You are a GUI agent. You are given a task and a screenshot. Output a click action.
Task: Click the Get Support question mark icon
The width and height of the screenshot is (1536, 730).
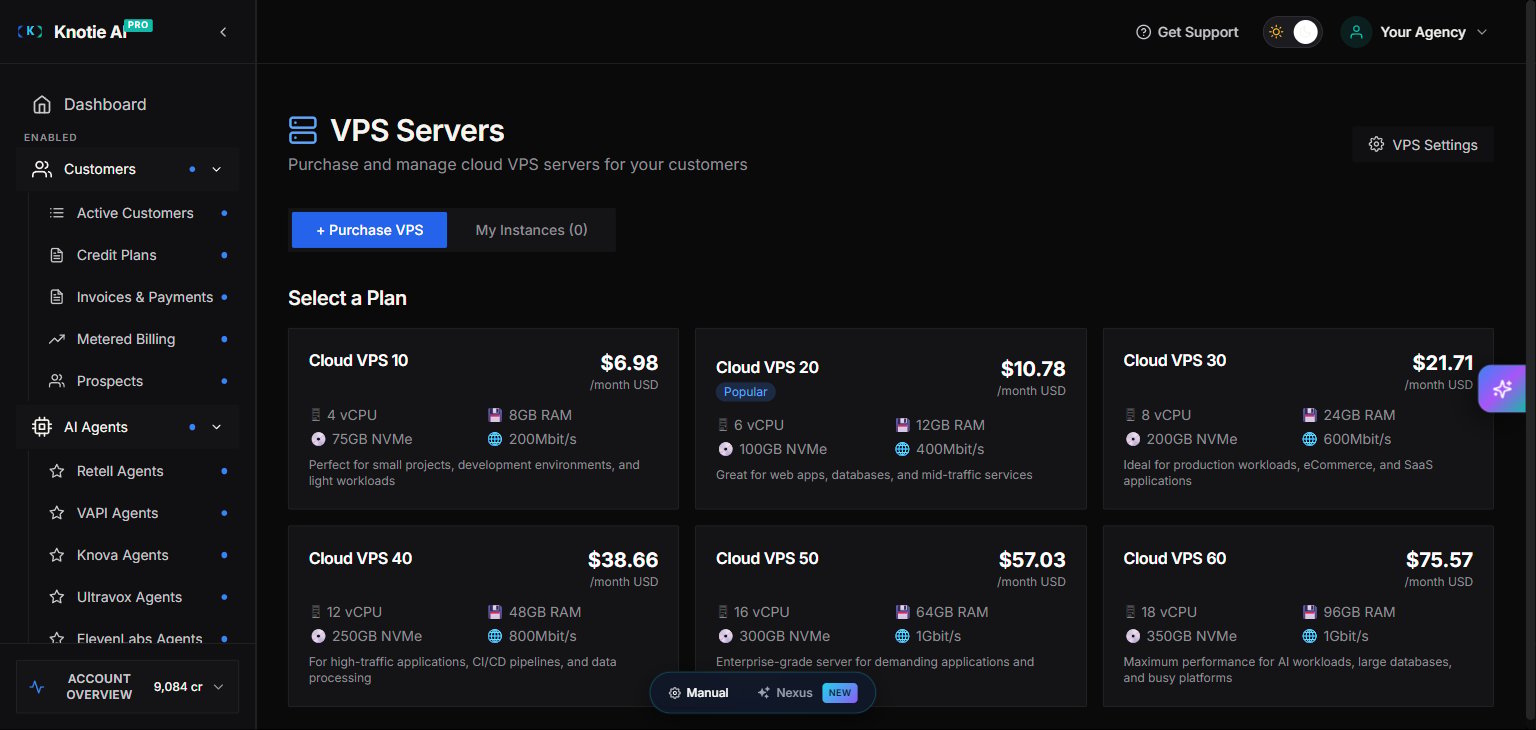pyautogui.click(x=1144, y=32)
